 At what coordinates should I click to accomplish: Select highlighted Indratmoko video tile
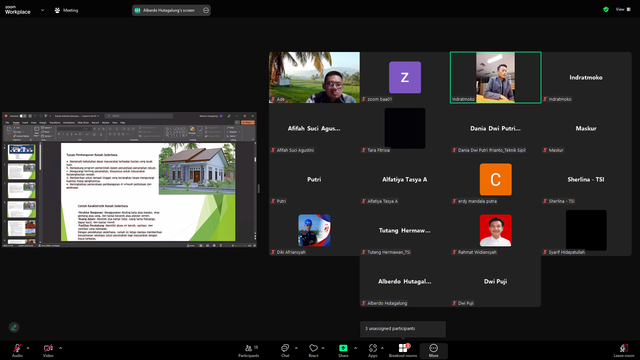pos(496,77)
